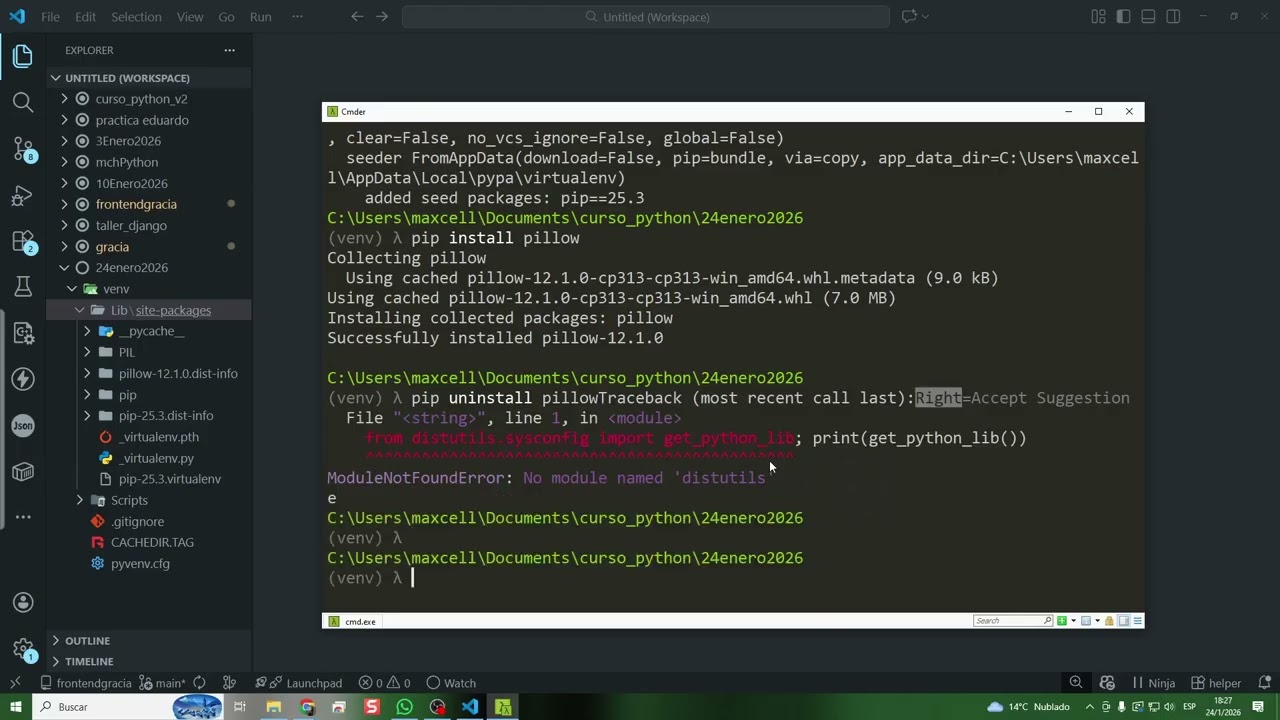Viewport: 1280px width, 720px height.
Task: Open the File menu
Action: point(50,17)
